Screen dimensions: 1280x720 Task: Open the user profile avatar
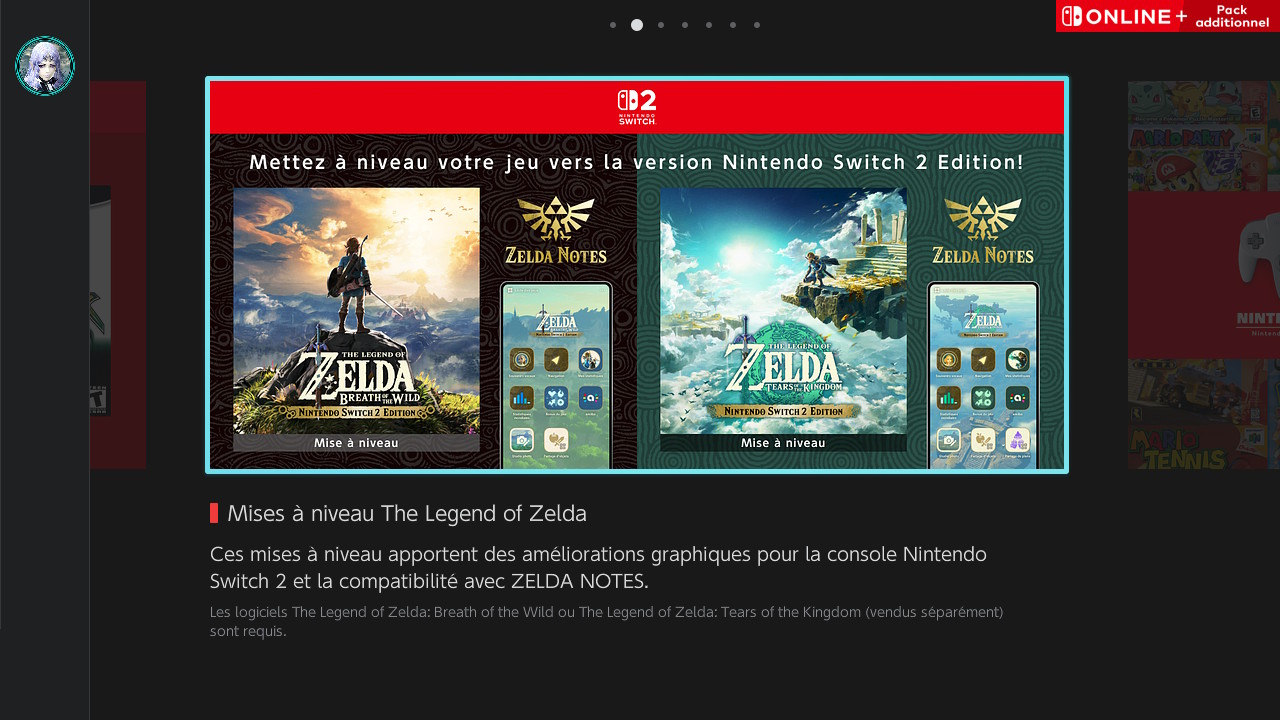(45, 66)
